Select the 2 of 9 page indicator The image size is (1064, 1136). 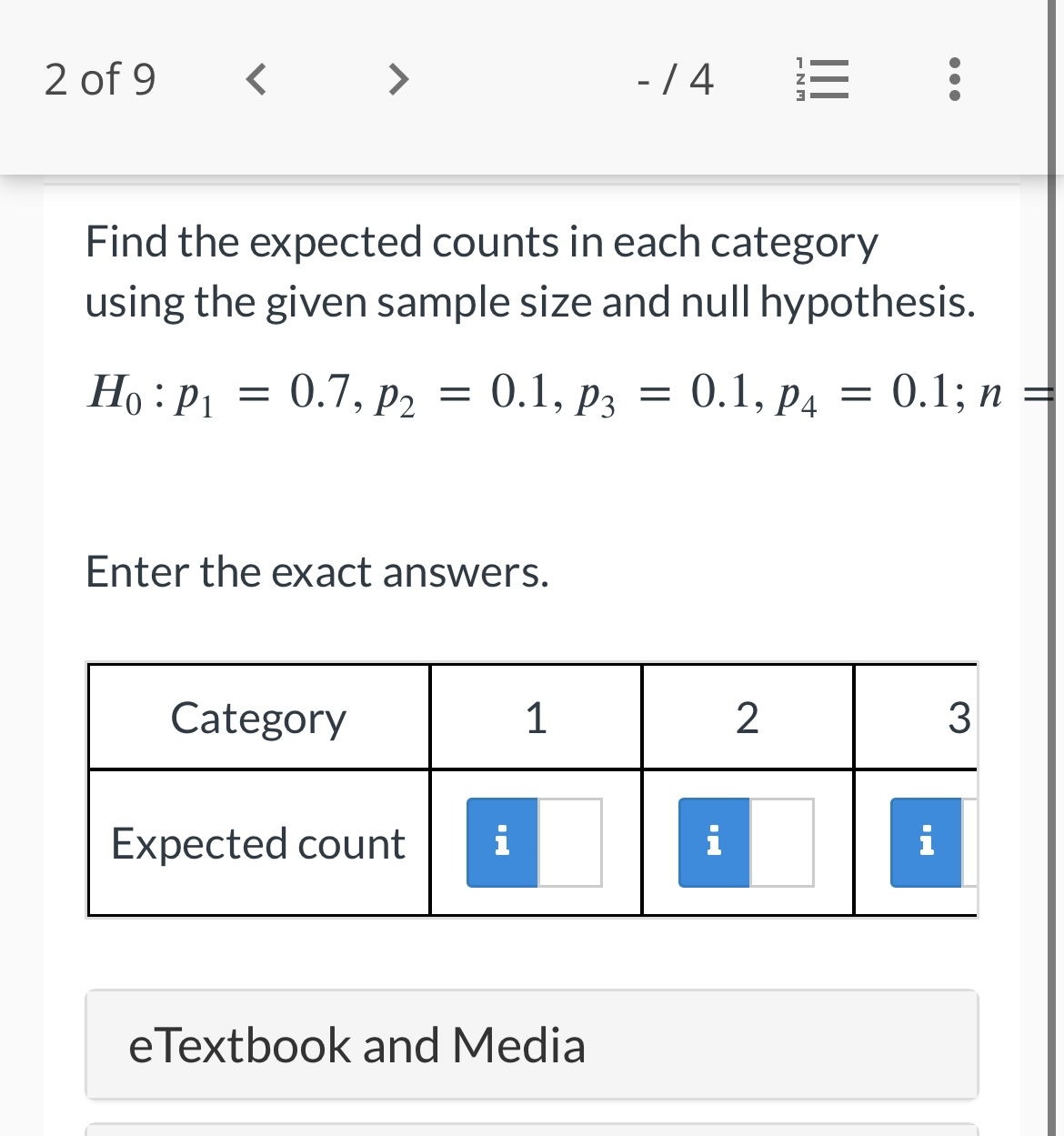pyautogui.click(x=100, y=80)
